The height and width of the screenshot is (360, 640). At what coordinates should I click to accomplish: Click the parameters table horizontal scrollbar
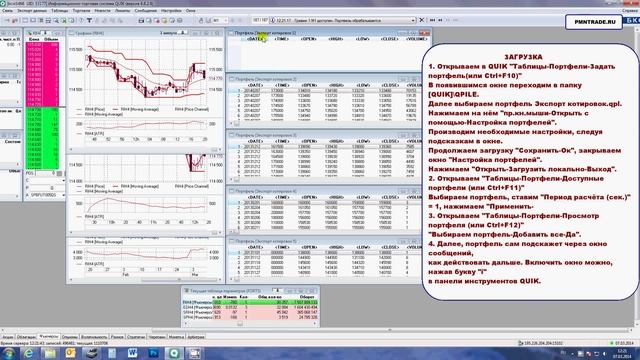click(250, 323)
